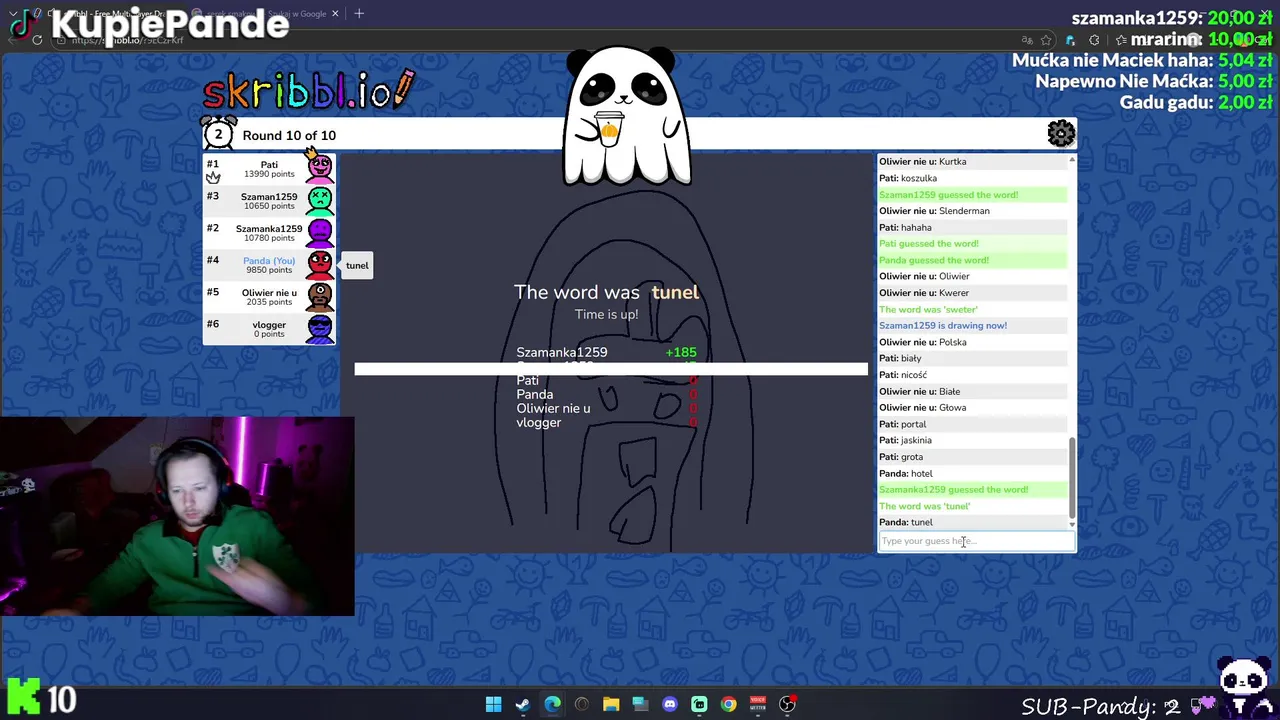Screen dimensions: 1280x720
Task: Click chat message 'Pati: portal'
Action: click(973, 424)
